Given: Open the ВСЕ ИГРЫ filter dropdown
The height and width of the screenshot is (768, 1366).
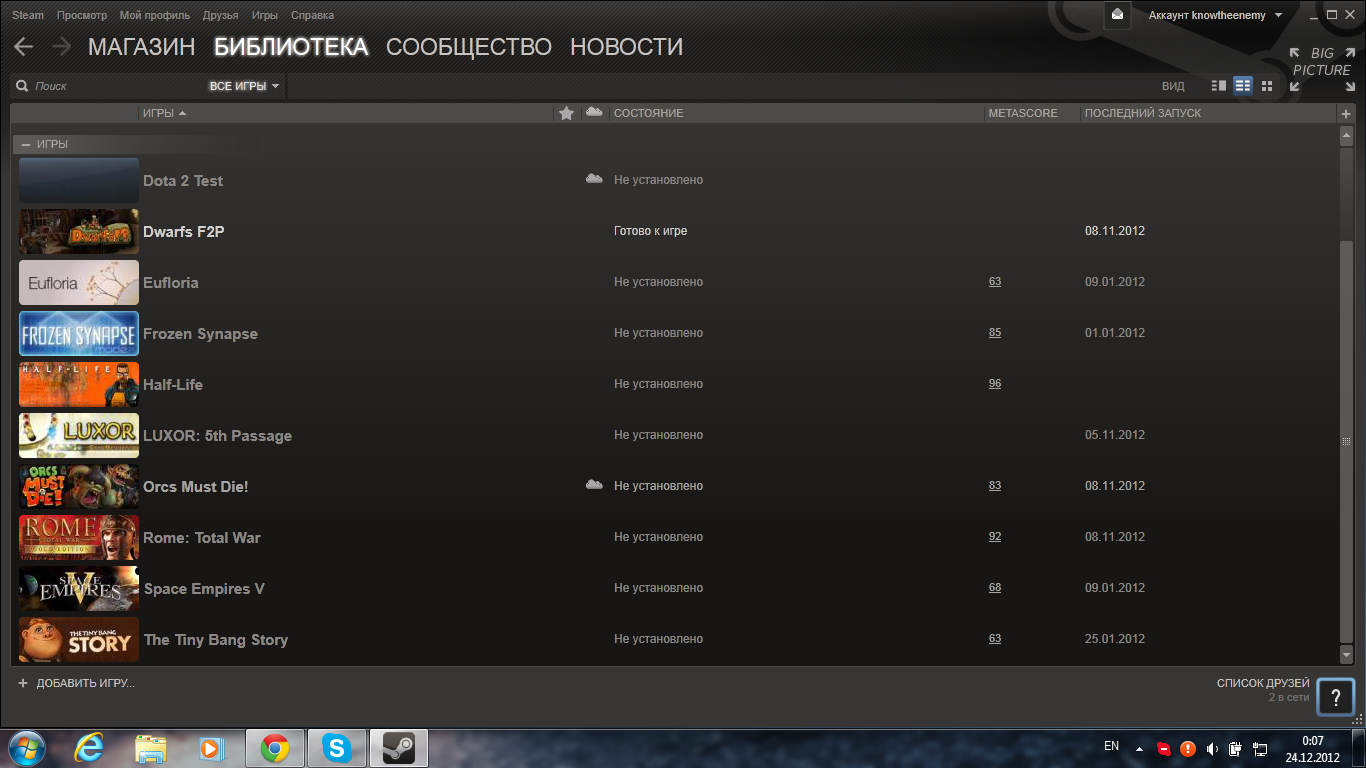Looking at the screenshot, I should pyautogui.click(x=244, y=86).
